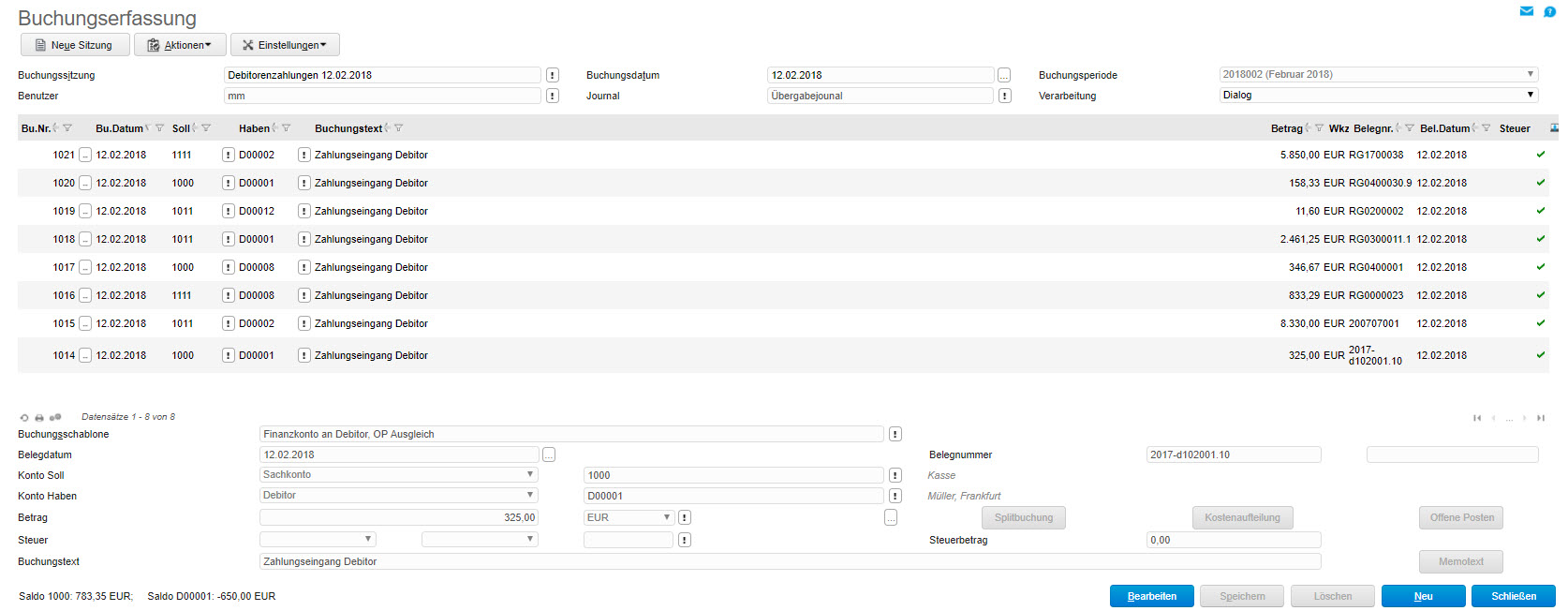Select amount 2.461,25 in table
This screenshot has height=611, width=1568.
[1300, 239]
